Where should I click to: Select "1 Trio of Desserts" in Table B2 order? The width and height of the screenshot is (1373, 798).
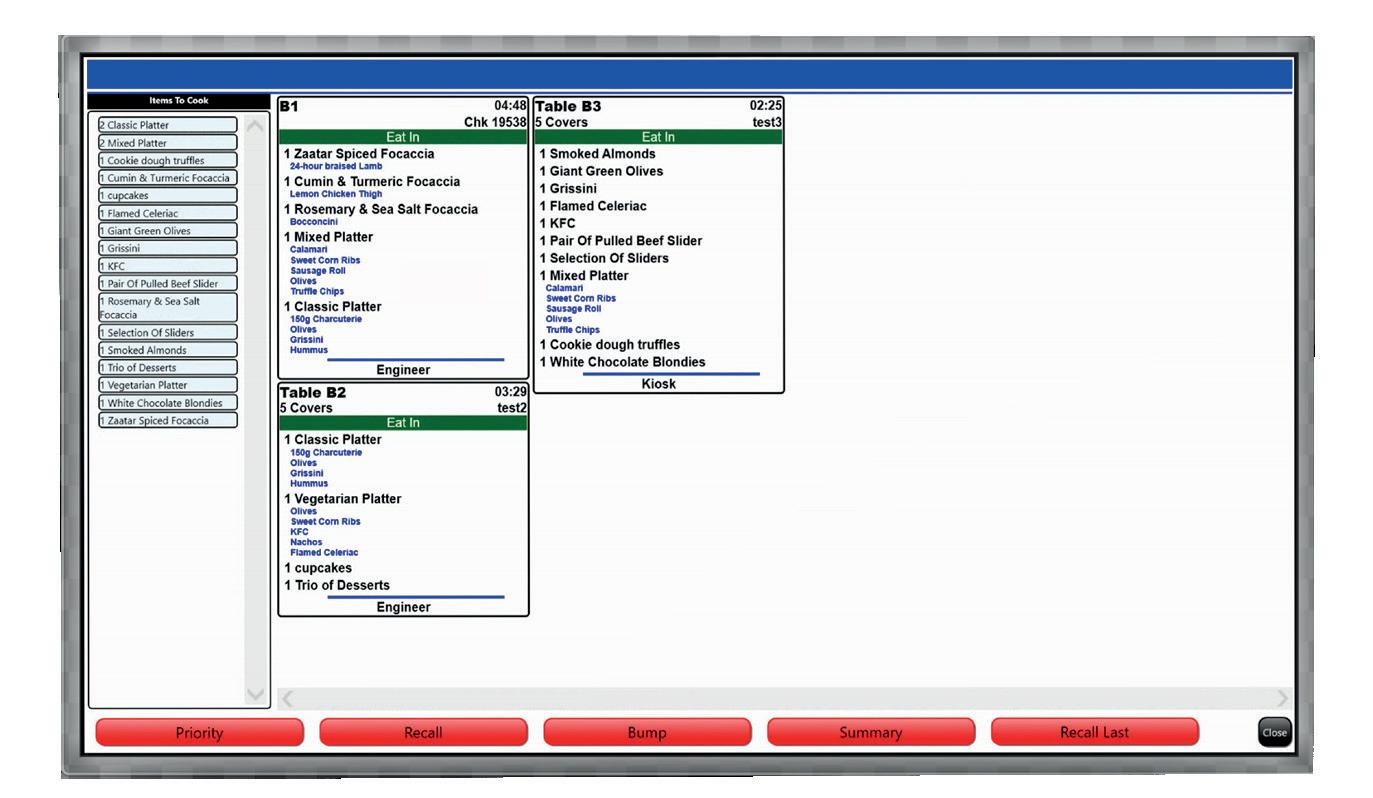[337, 585]
